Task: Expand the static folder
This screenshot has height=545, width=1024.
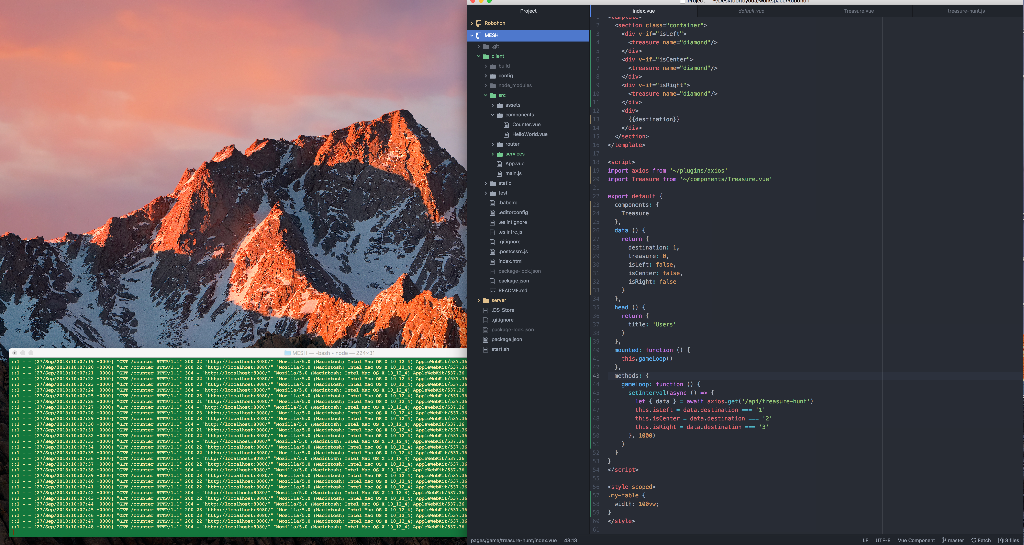Action: [x=500, y=183]
